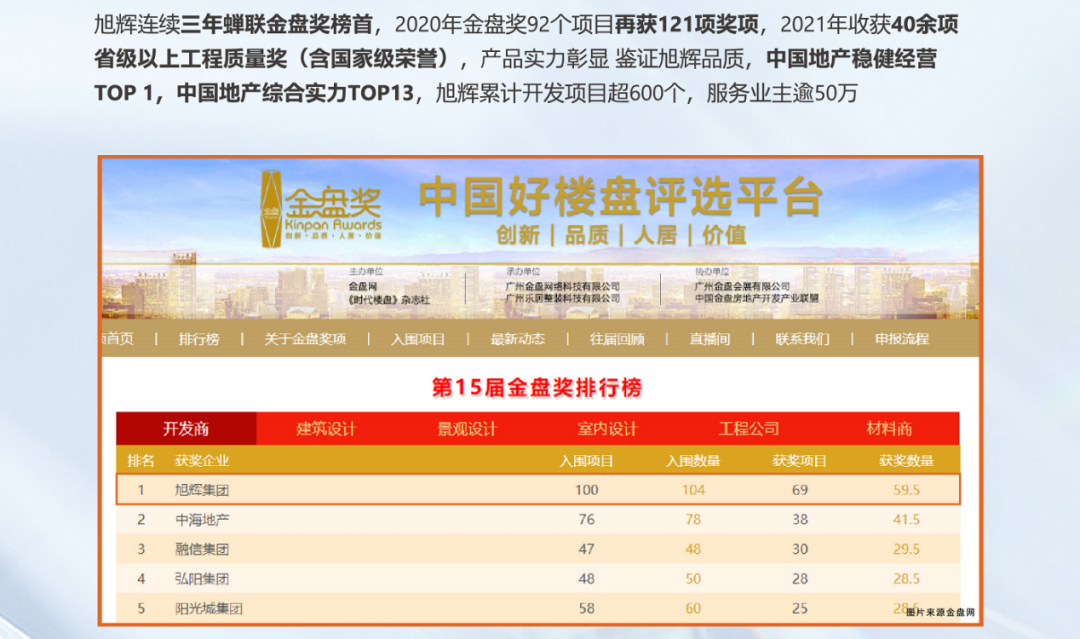Click the 中国金盘房地产开发产业联盟 text
This screenshot has height=639, width=1080.
point(757,298)
